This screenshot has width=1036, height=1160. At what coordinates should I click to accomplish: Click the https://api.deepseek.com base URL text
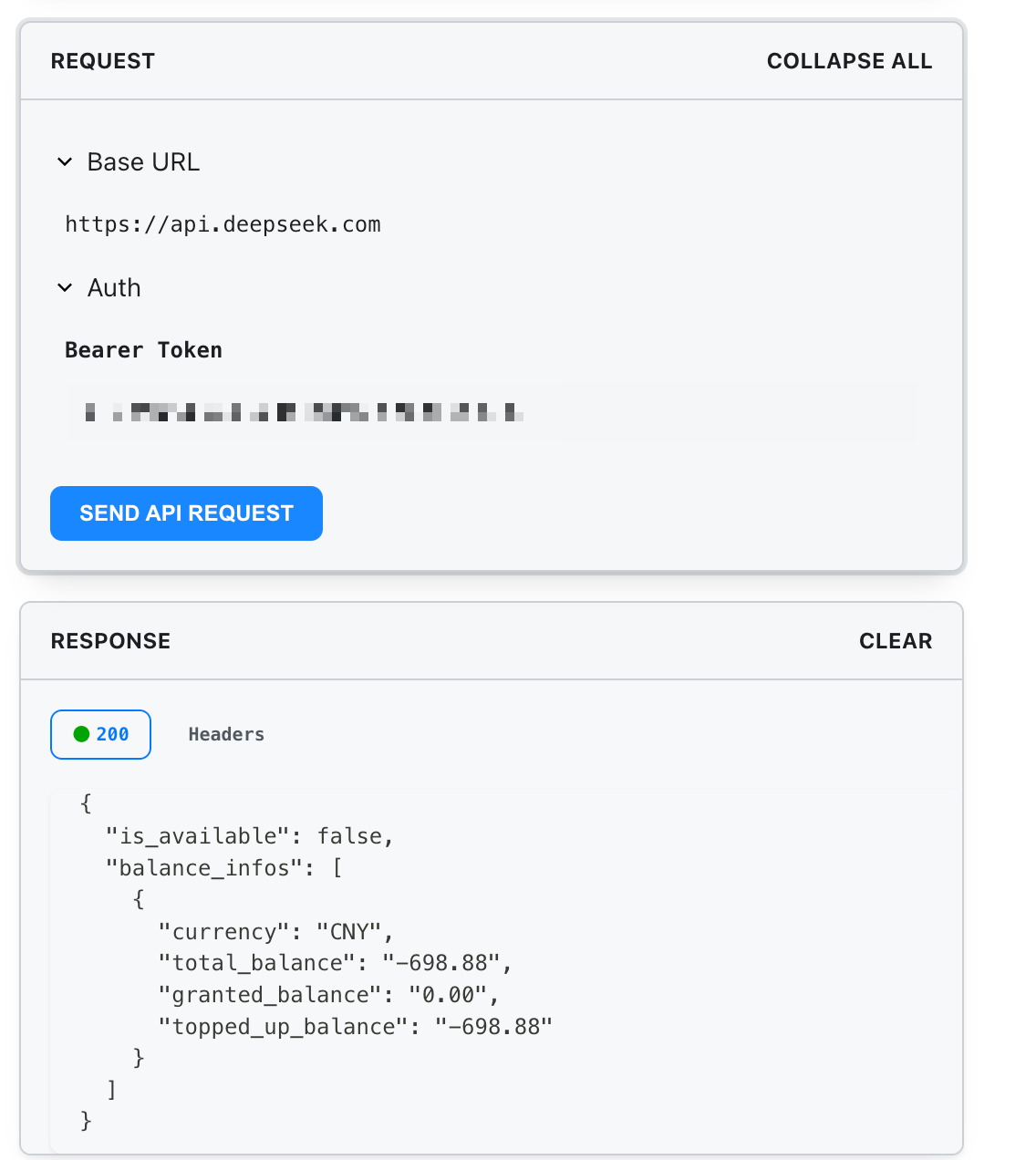pyautogui.click(x=223, y=224)
